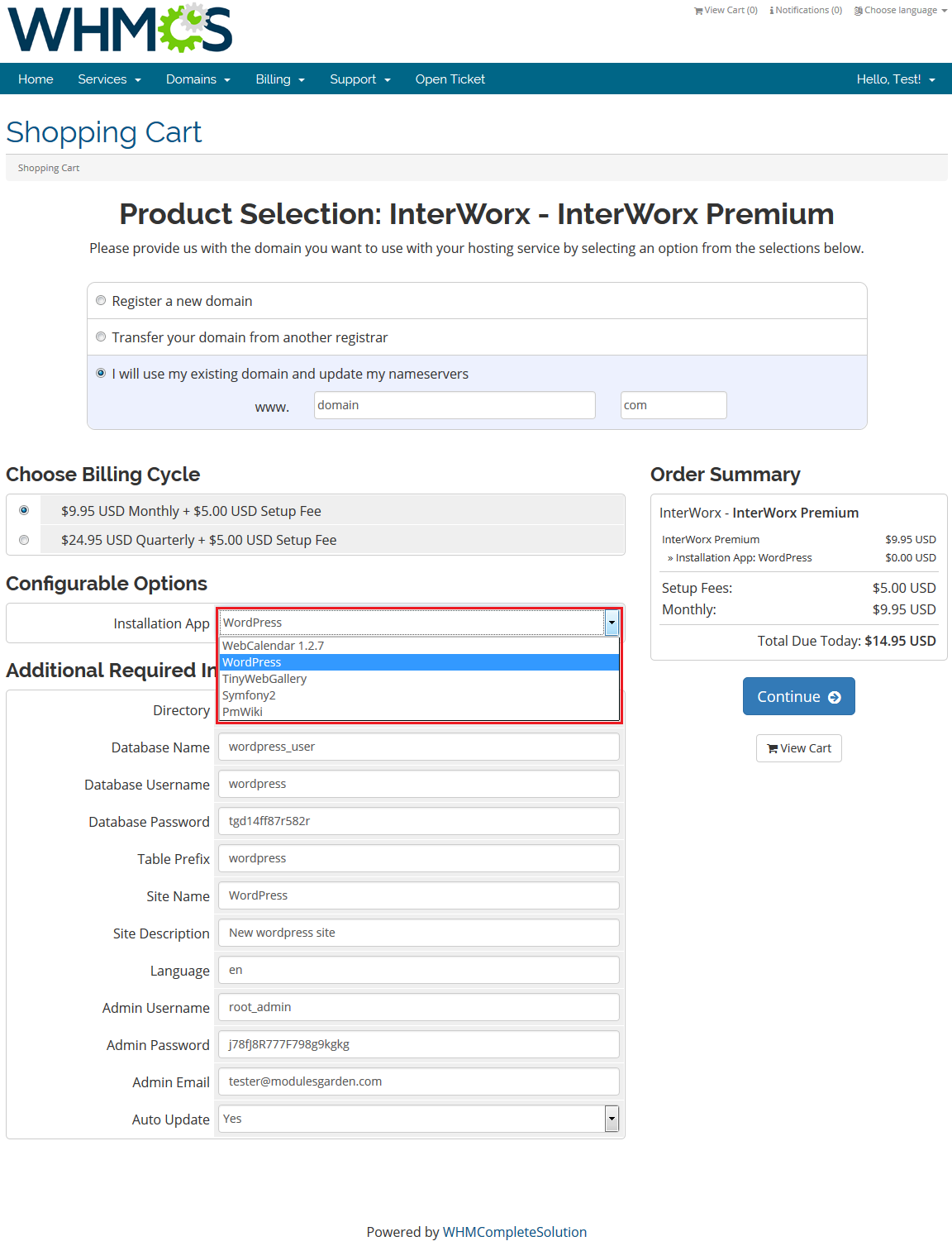
Task: Click the WHMCS logo
Action: [x=120, y=28]
